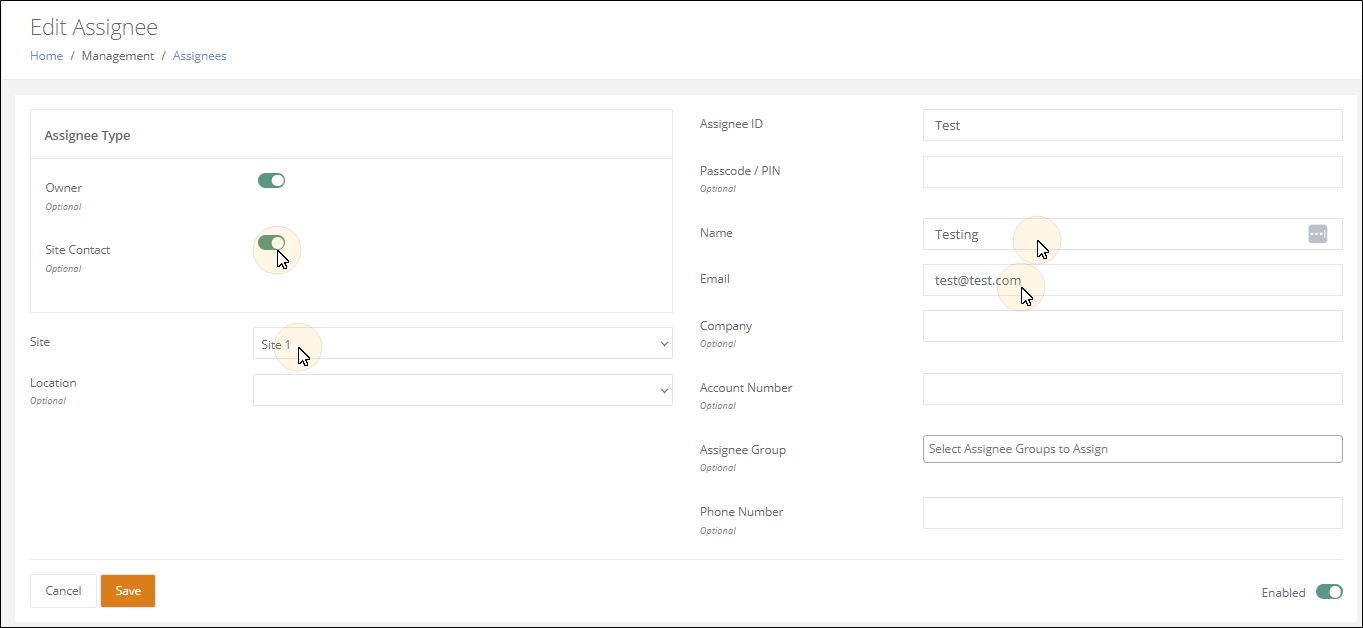Focus the Company input field
The height and width of the screenshot is (628, 1363).
(x=1132, y=326)
